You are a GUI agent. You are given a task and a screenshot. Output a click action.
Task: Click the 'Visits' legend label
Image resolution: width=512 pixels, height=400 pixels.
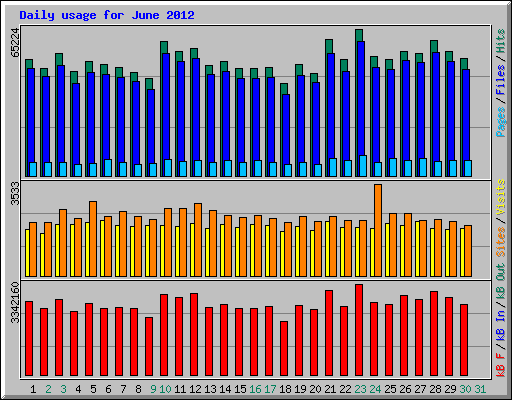(500, 197)
